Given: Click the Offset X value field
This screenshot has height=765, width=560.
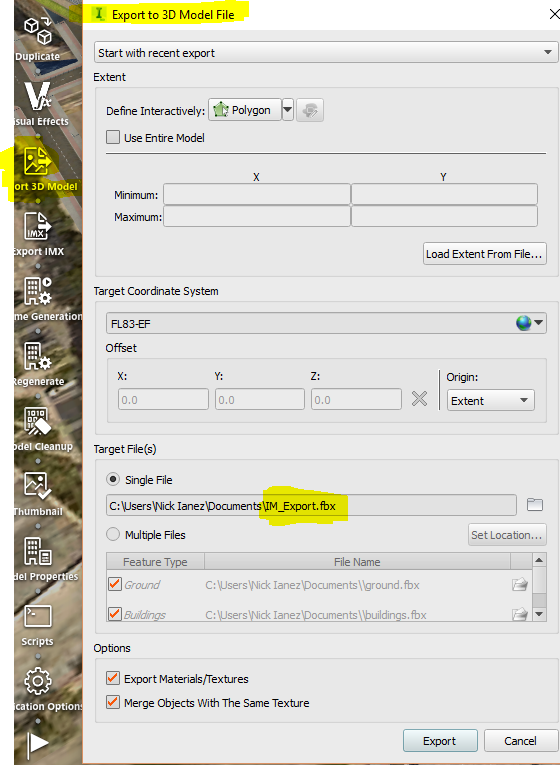Looking at the screenshot, I should pyautogui.click(x=163, y=399).
